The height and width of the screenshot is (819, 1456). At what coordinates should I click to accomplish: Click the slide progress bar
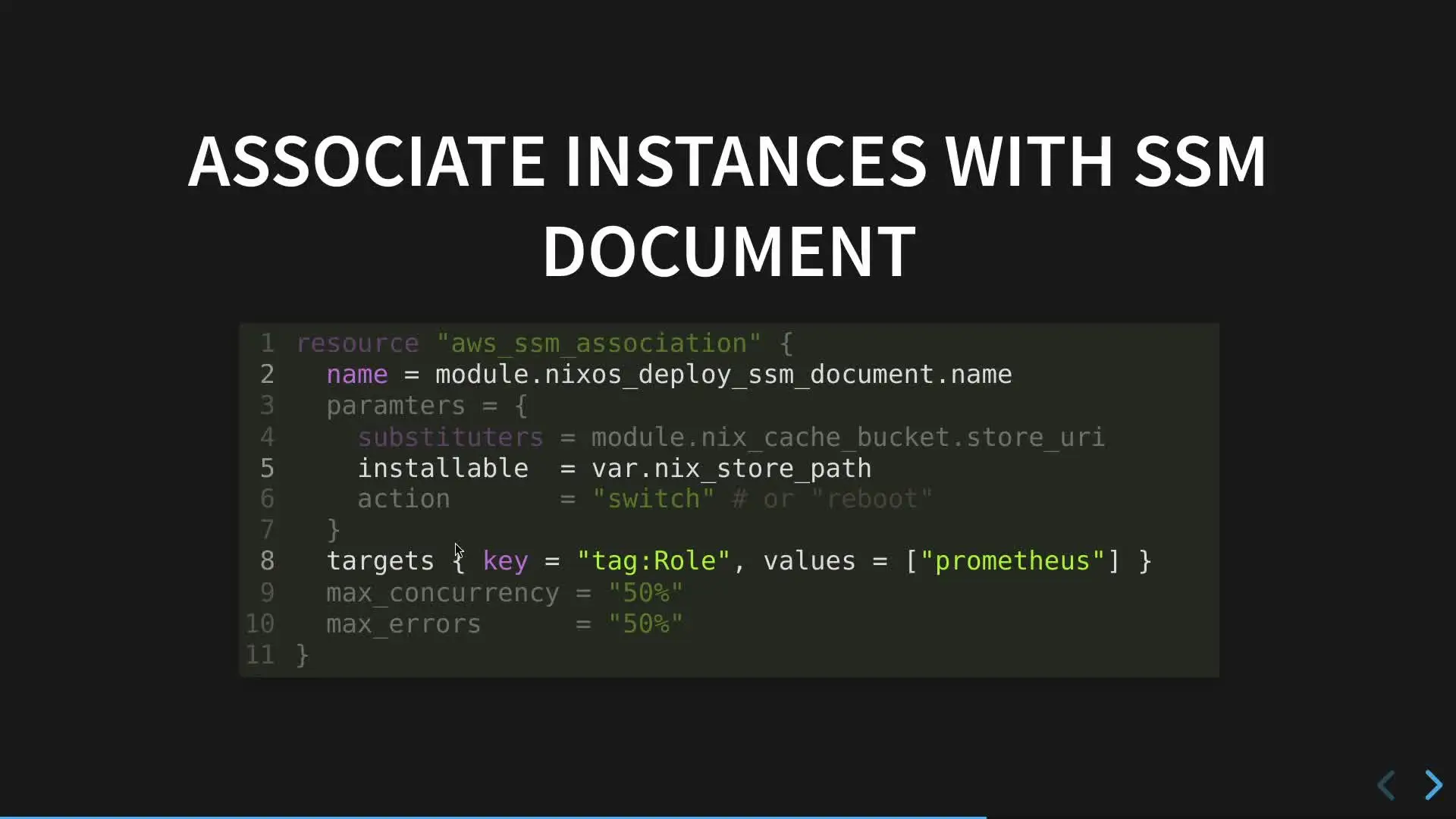(x=728, y=817)
